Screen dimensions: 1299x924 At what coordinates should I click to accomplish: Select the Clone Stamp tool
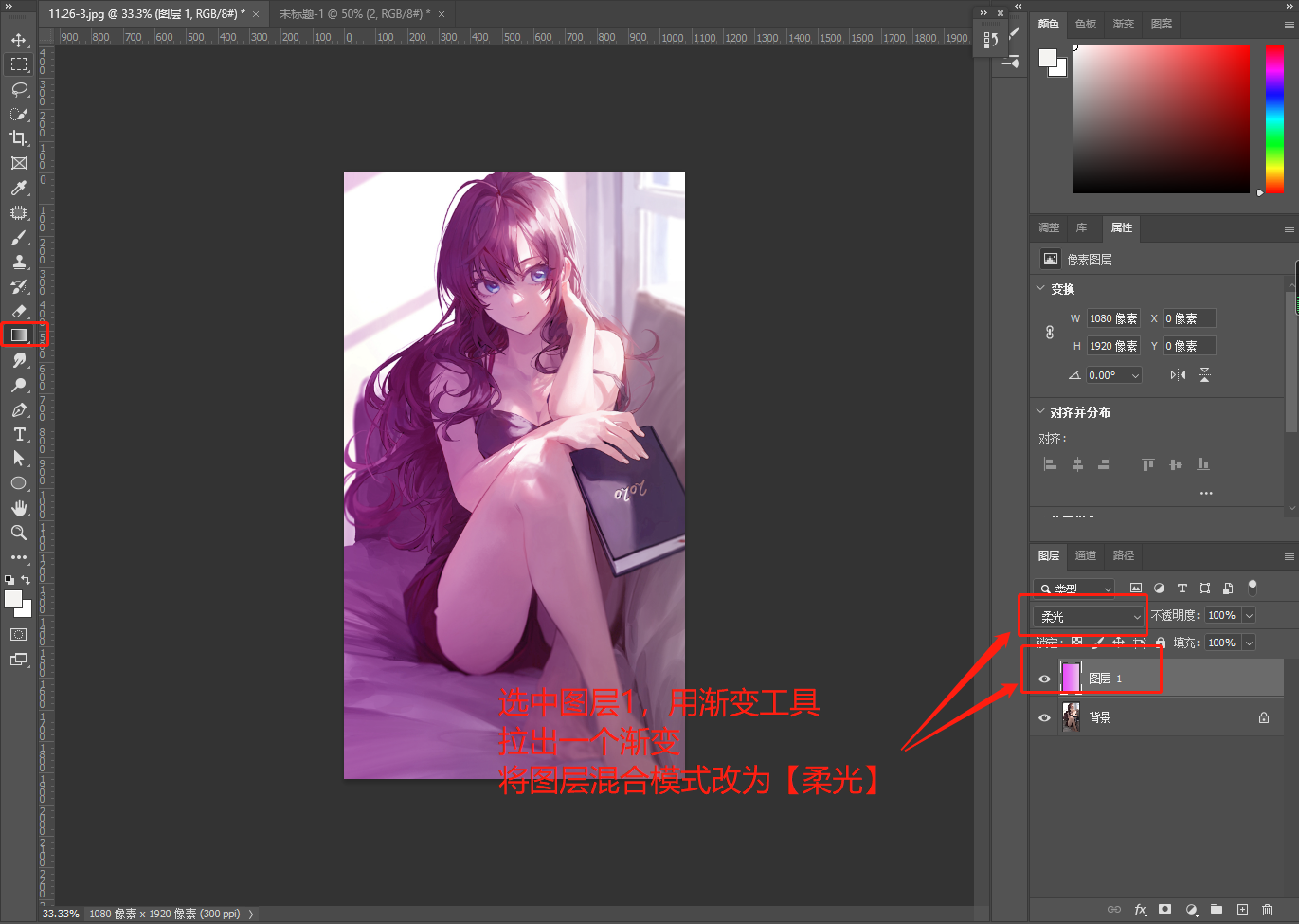[x=19, y=262]
